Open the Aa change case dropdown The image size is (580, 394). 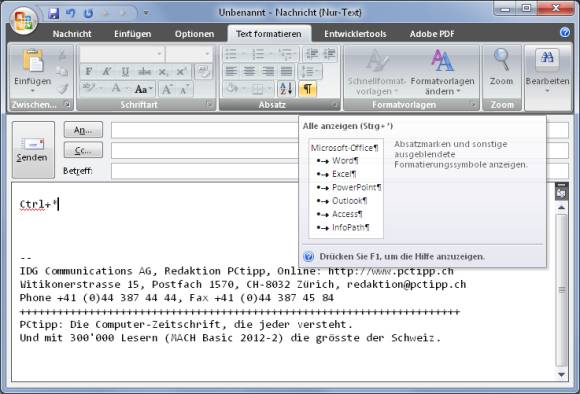(x=143, y=89)
